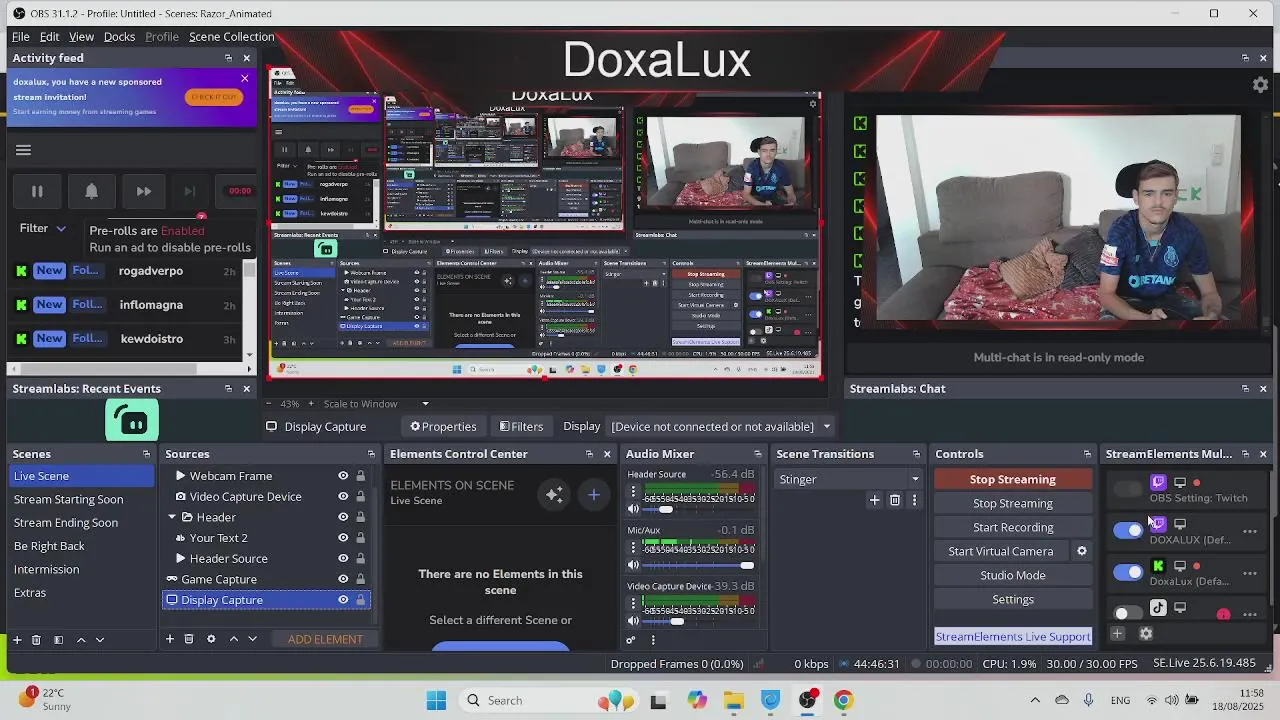Image resolution: width=1280 pixels, height=720 pixels.
Task: Enter Studio Mode
Action: 1013,575
